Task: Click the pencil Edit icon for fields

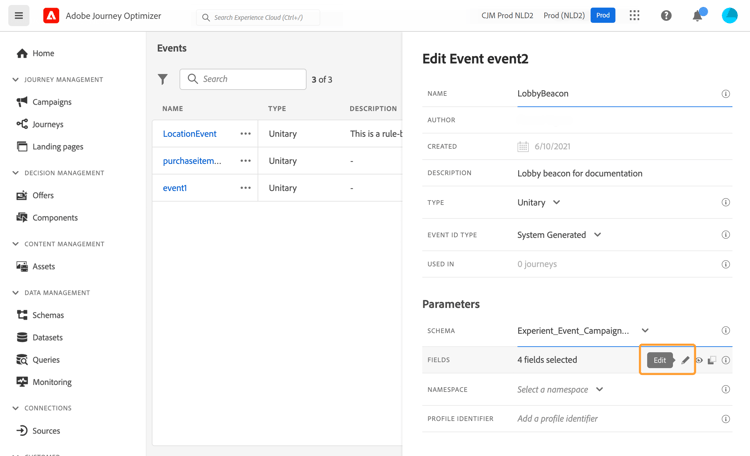Action: [685, 360]
